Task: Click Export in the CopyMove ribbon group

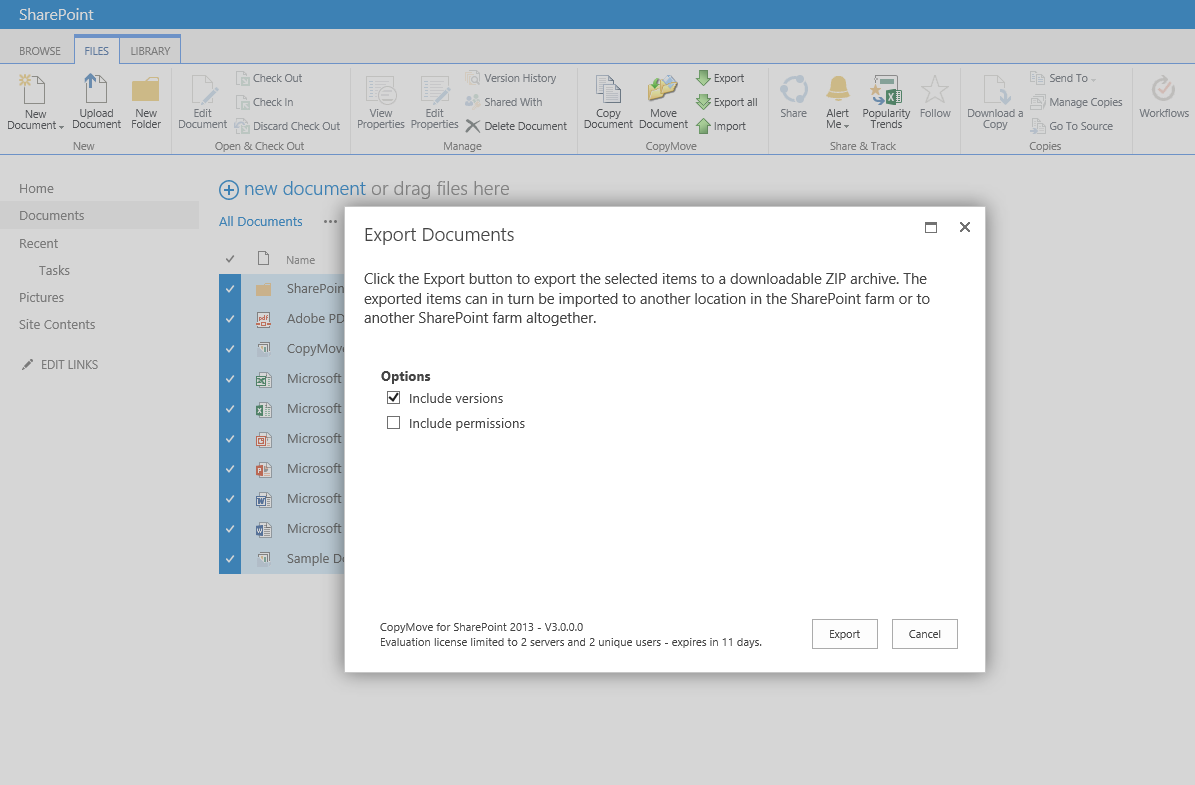Action: (x=720, y=78)
